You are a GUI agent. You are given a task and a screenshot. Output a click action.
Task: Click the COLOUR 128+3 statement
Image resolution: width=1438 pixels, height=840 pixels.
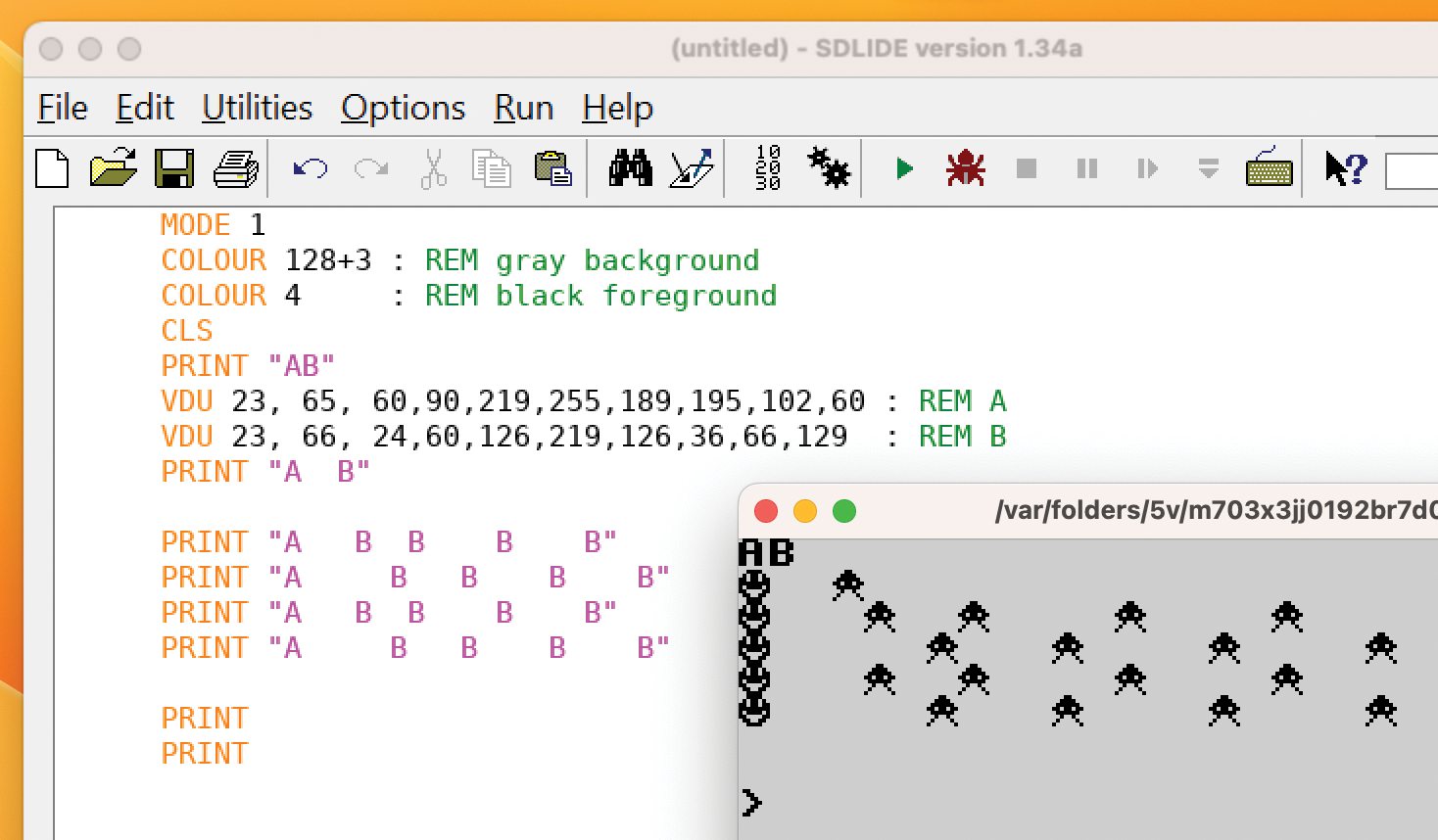tap(265, 260)
